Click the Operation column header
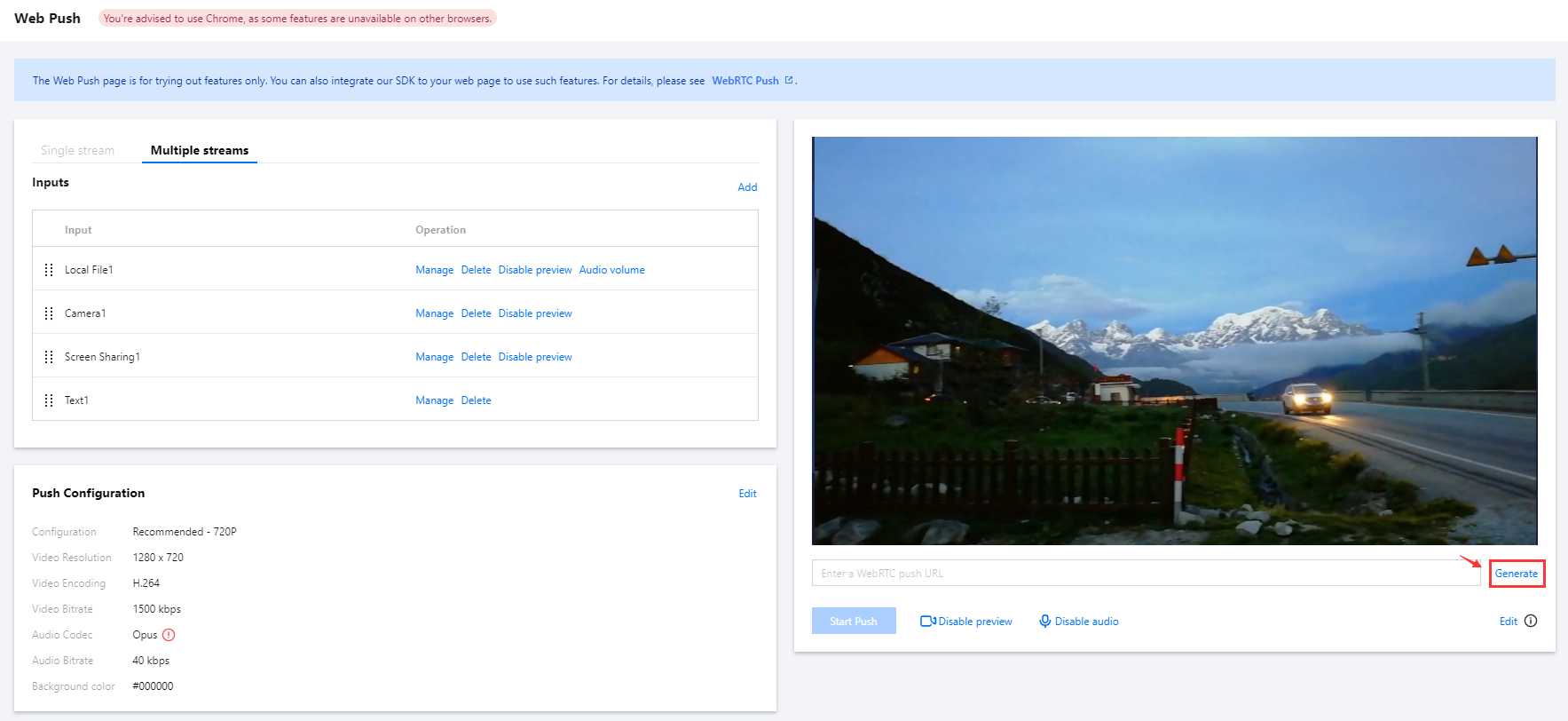This screenshot has height=721, width=1568. pyautogui.click(x=440, y=230)
